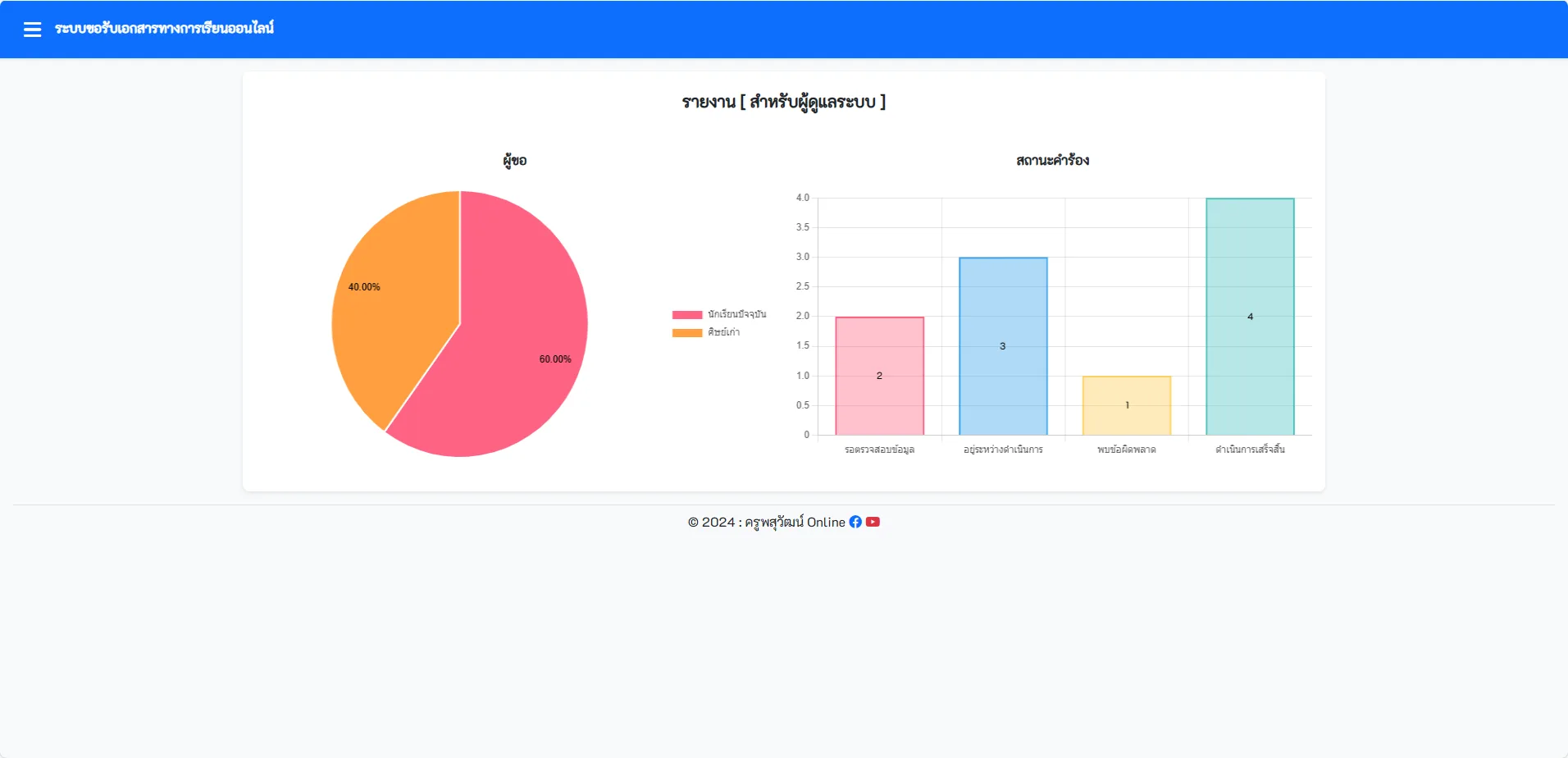Click the teal bar with value 4
Viewport: 1568px width, 758px height.
tap(1250, 317)
